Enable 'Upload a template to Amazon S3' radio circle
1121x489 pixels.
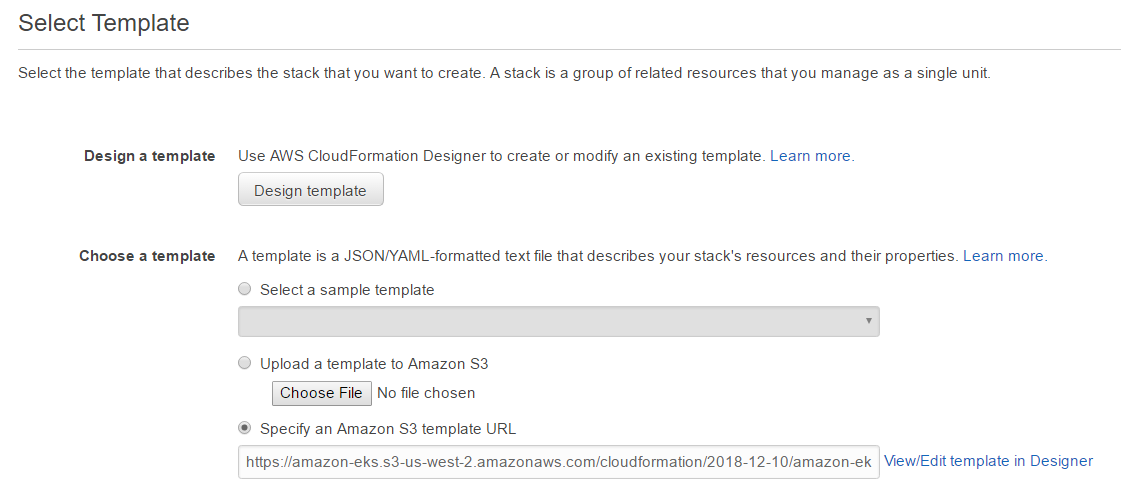(x=245, y=364)
